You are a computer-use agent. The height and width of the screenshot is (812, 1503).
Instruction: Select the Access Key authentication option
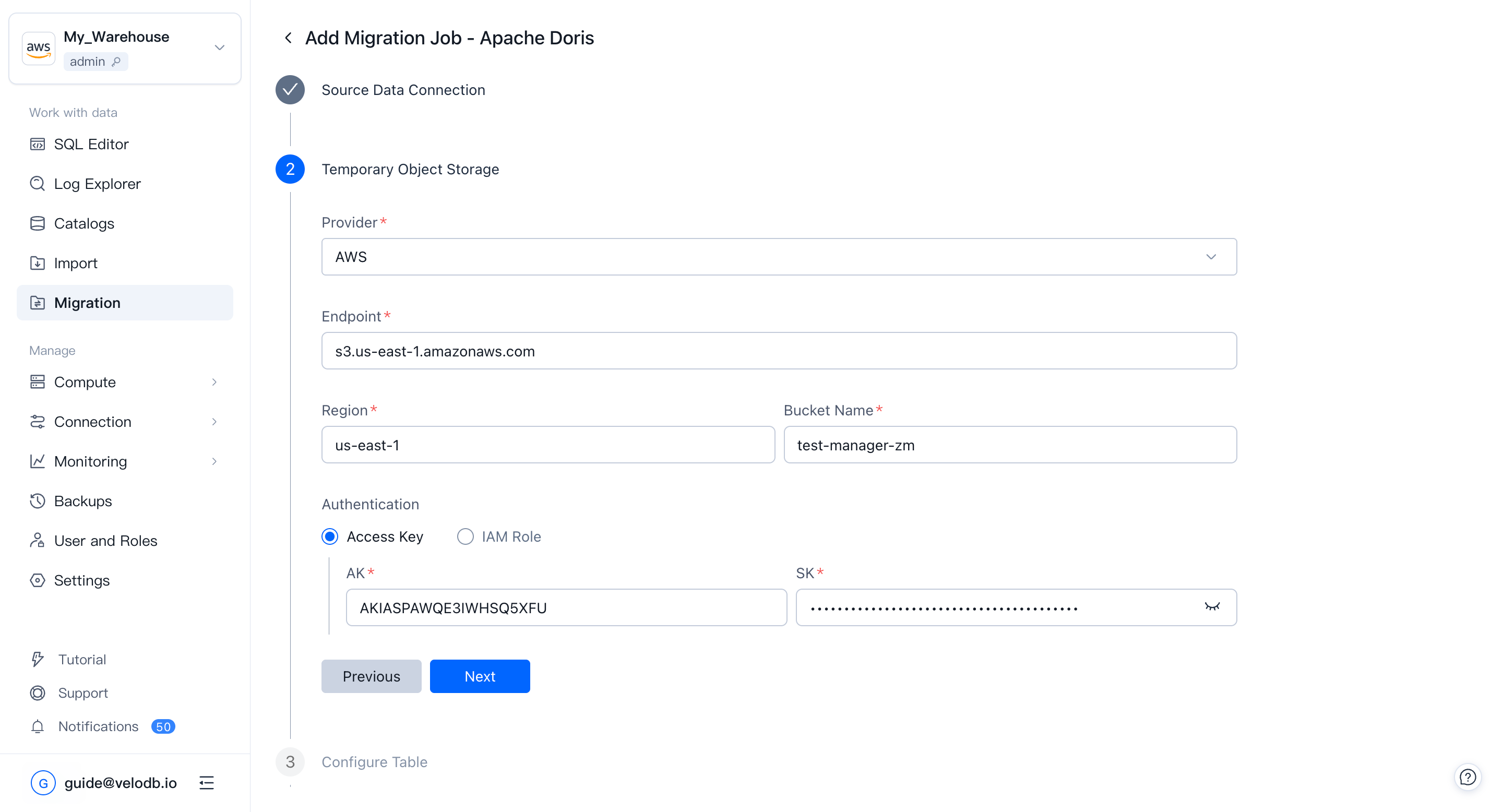pyautogui.click(x=330, y=536)
